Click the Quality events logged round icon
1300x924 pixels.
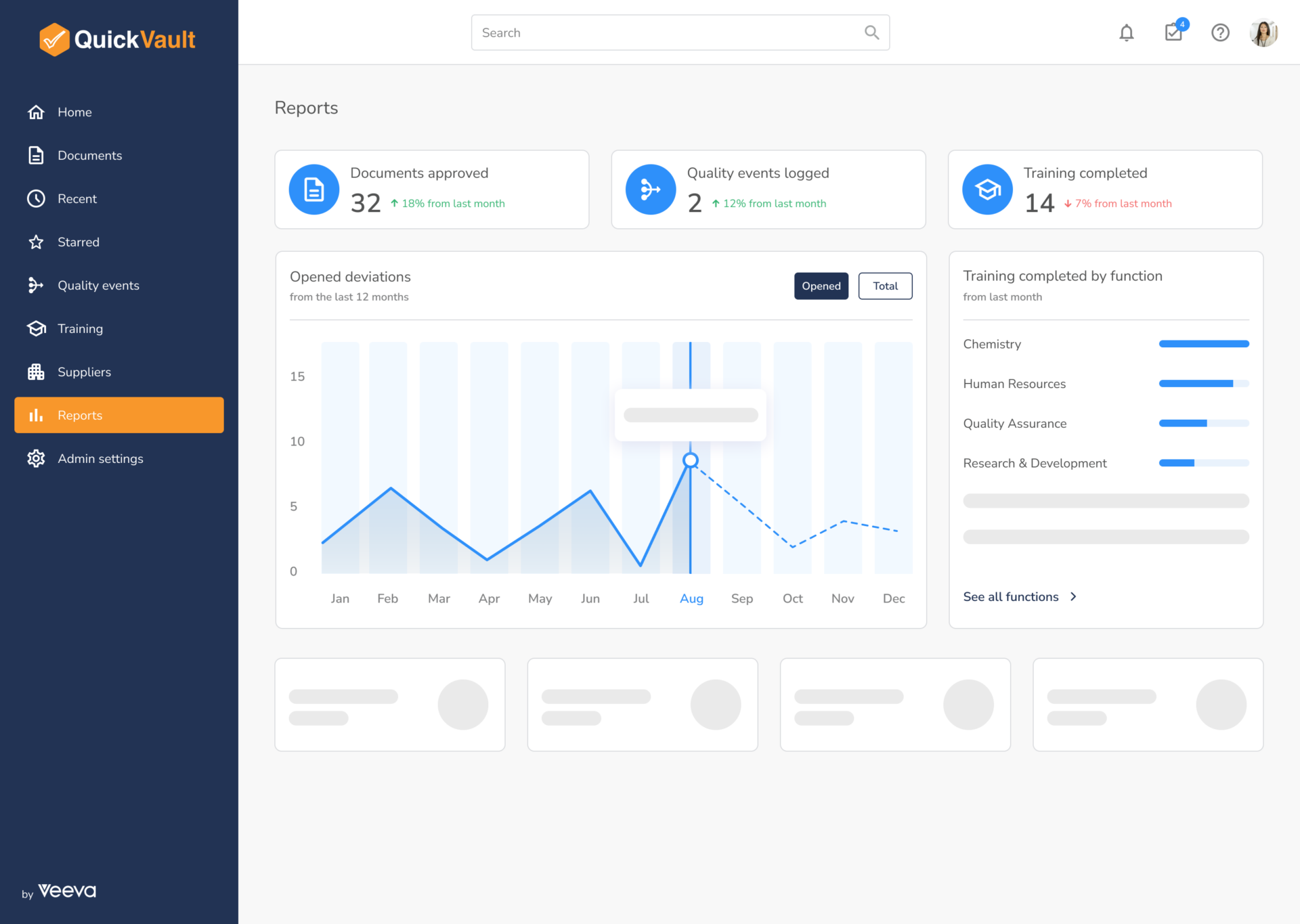(x=651, y=190)
